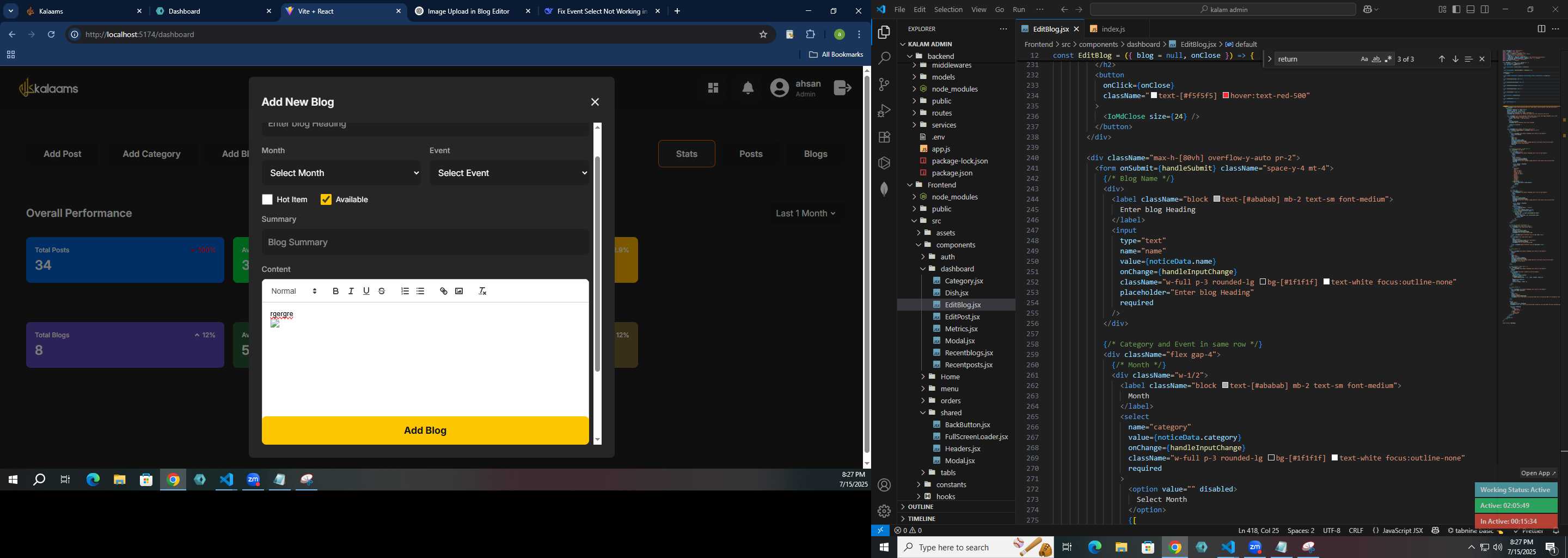Open VS Code Run and Debug view
Viewport: 1568px width, 558px height.
(x=884, y=111)
